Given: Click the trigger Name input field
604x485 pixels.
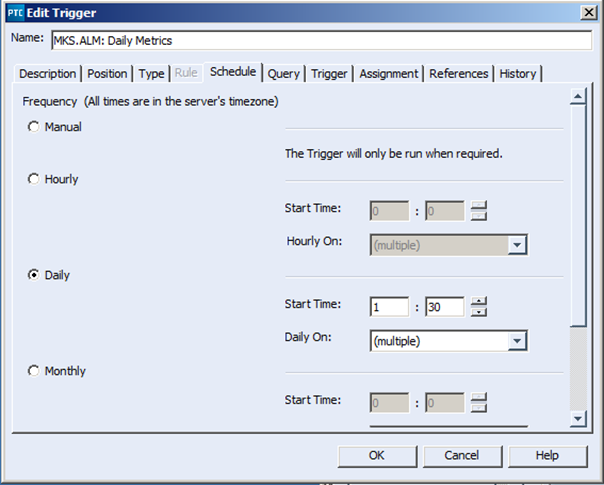Looking at the screenshot, I should click(x=321, y=40).
